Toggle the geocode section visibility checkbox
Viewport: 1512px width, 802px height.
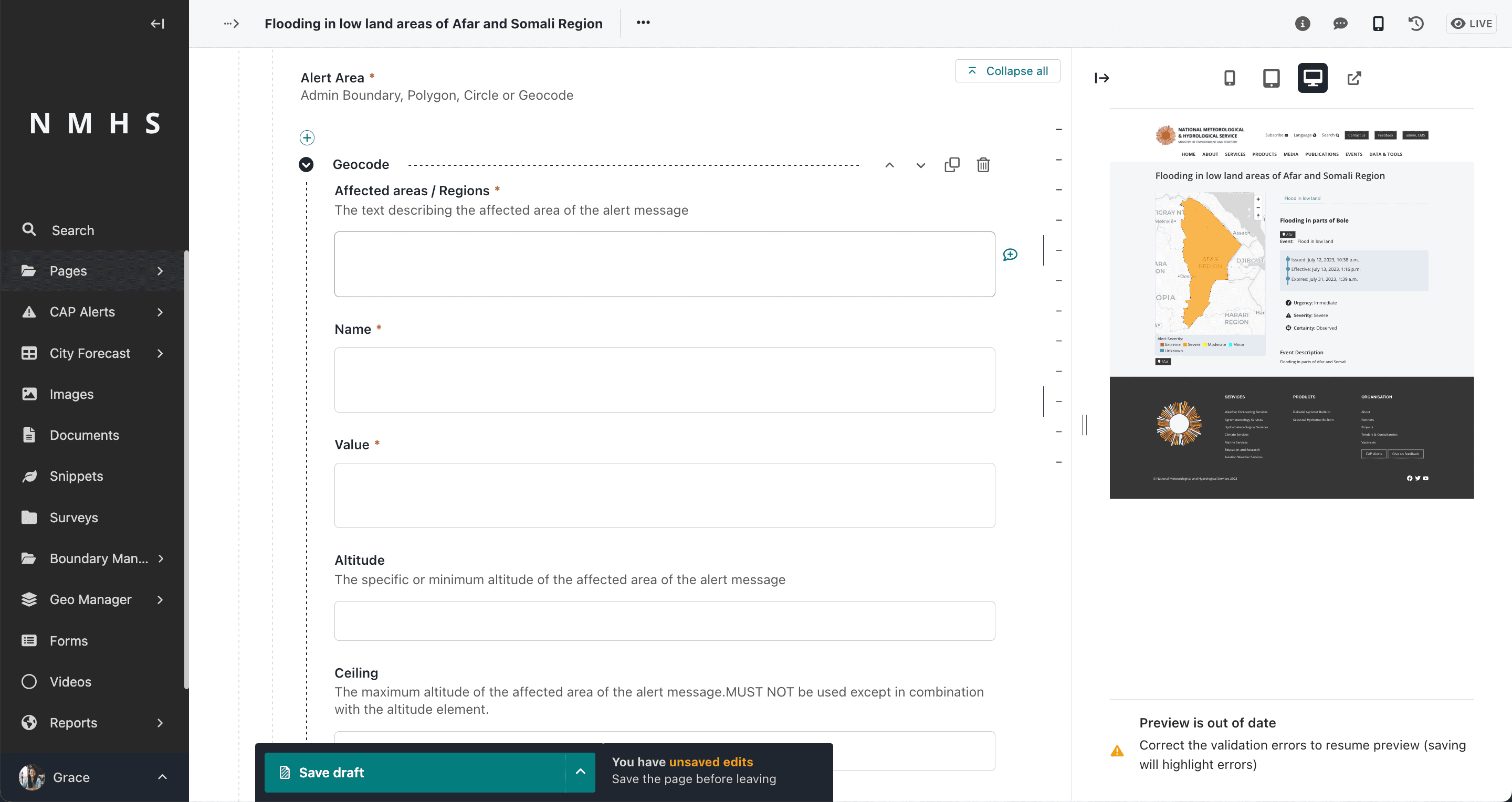(307, 164)
